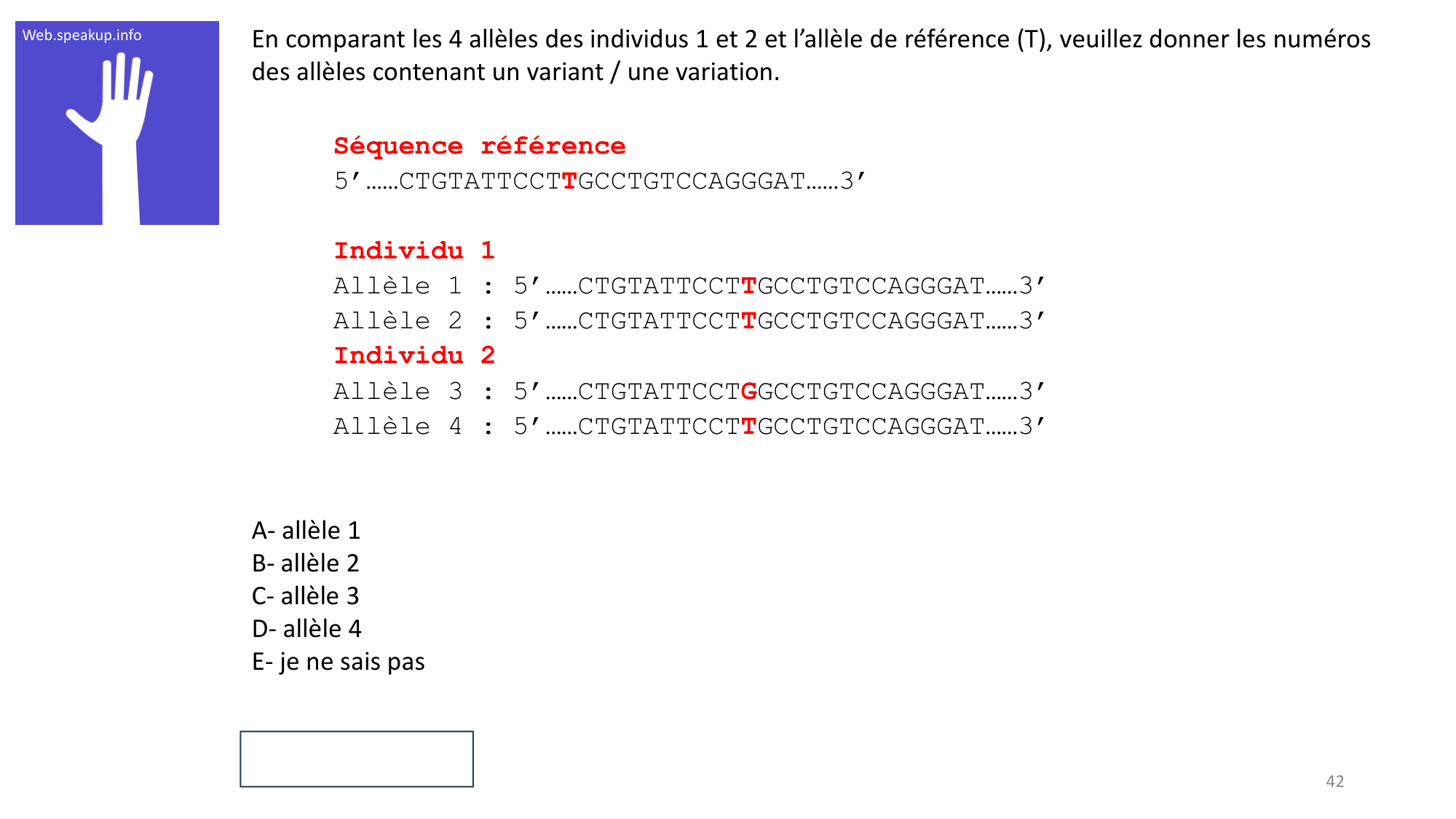Select answer B- allèle 2
The width and height of the screenshot is (1456, 819).
point(306,563)
